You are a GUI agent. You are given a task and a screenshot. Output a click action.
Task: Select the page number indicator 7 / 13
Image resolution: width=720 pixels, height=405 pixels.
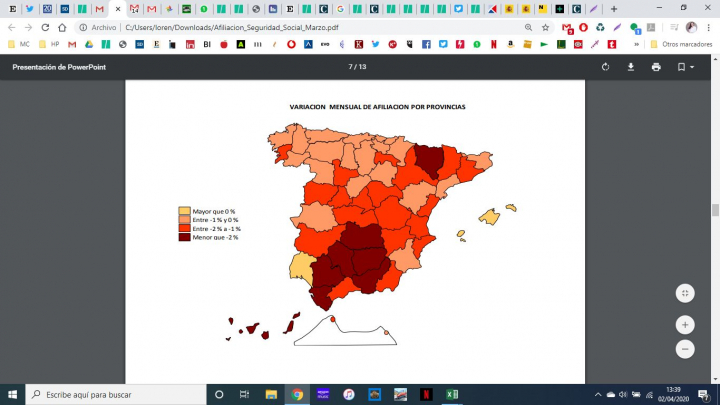357,67
